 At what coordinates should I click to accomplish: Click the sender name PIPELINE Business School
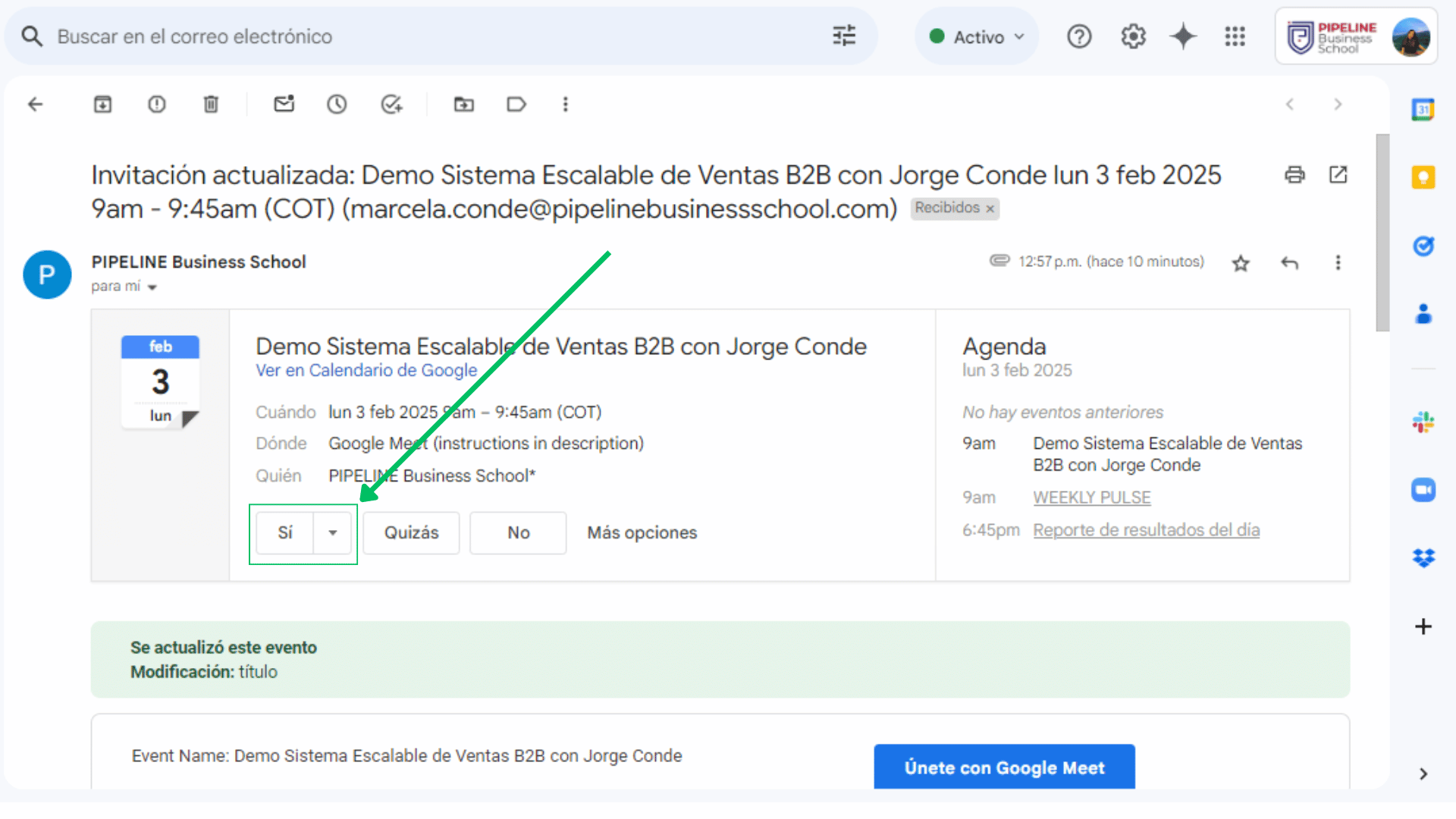coord(199,262)
